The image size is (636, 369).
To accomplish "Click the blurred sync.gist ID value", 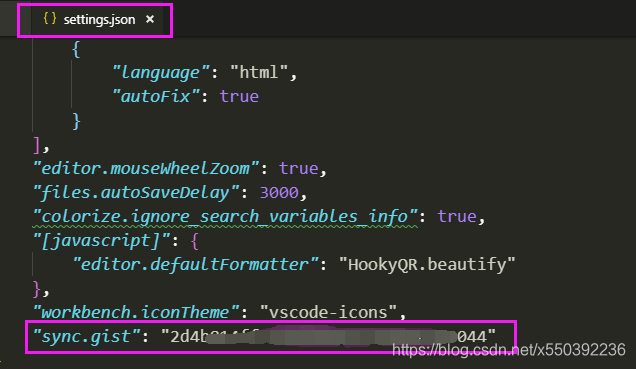I will (329, 337).
